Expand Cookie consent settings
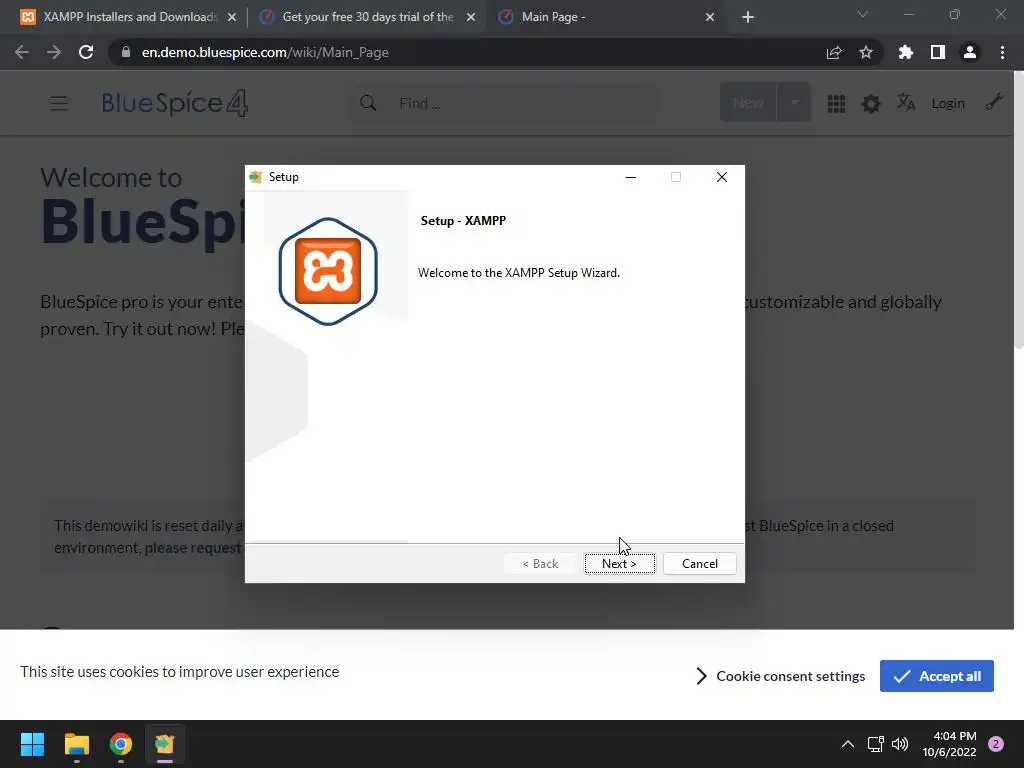This screenshot has width=1024, height=768. (780, 676)
